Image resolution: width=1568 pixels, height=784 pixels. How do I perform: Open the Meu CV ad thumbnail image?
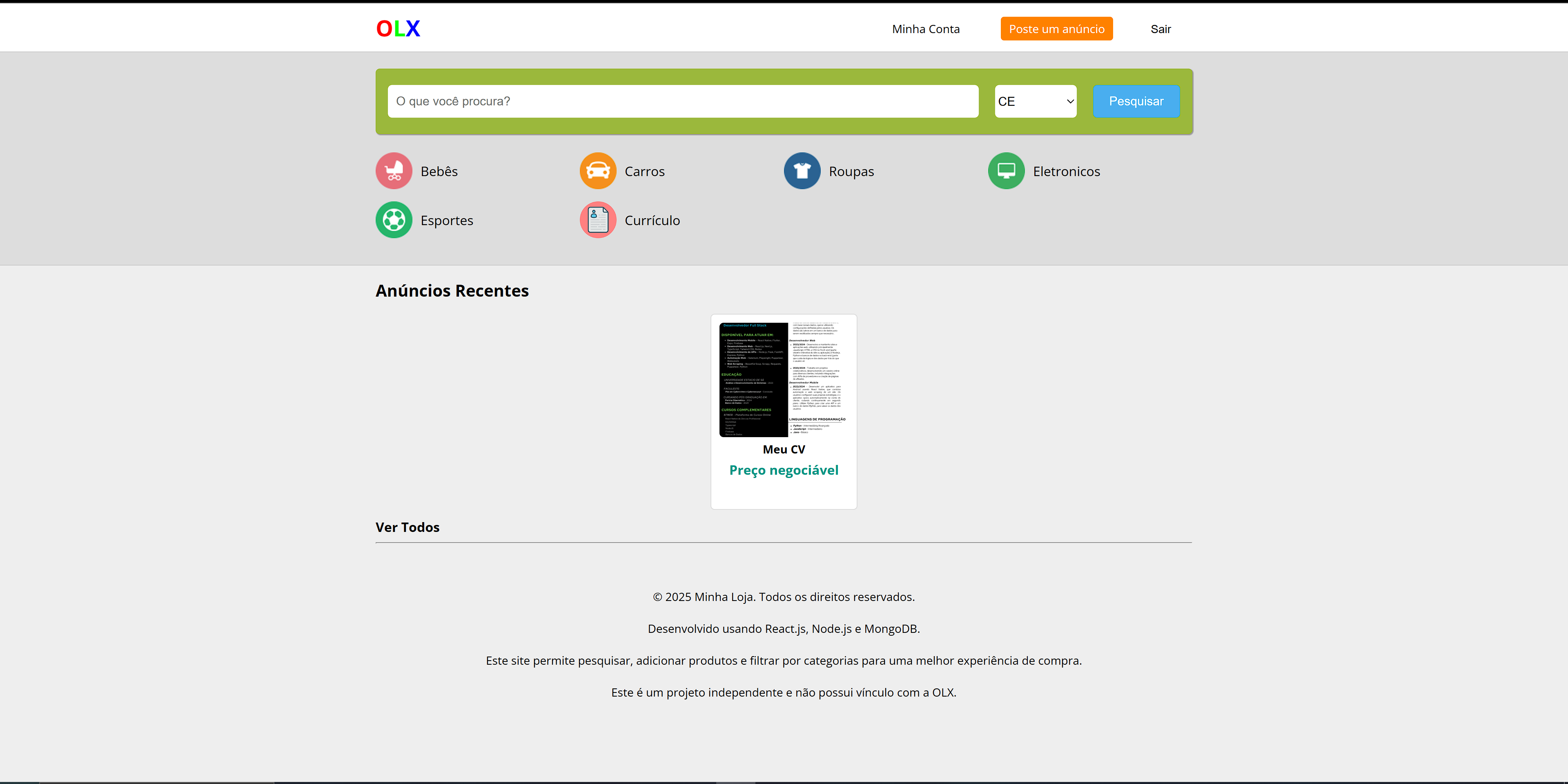(784, 380)
